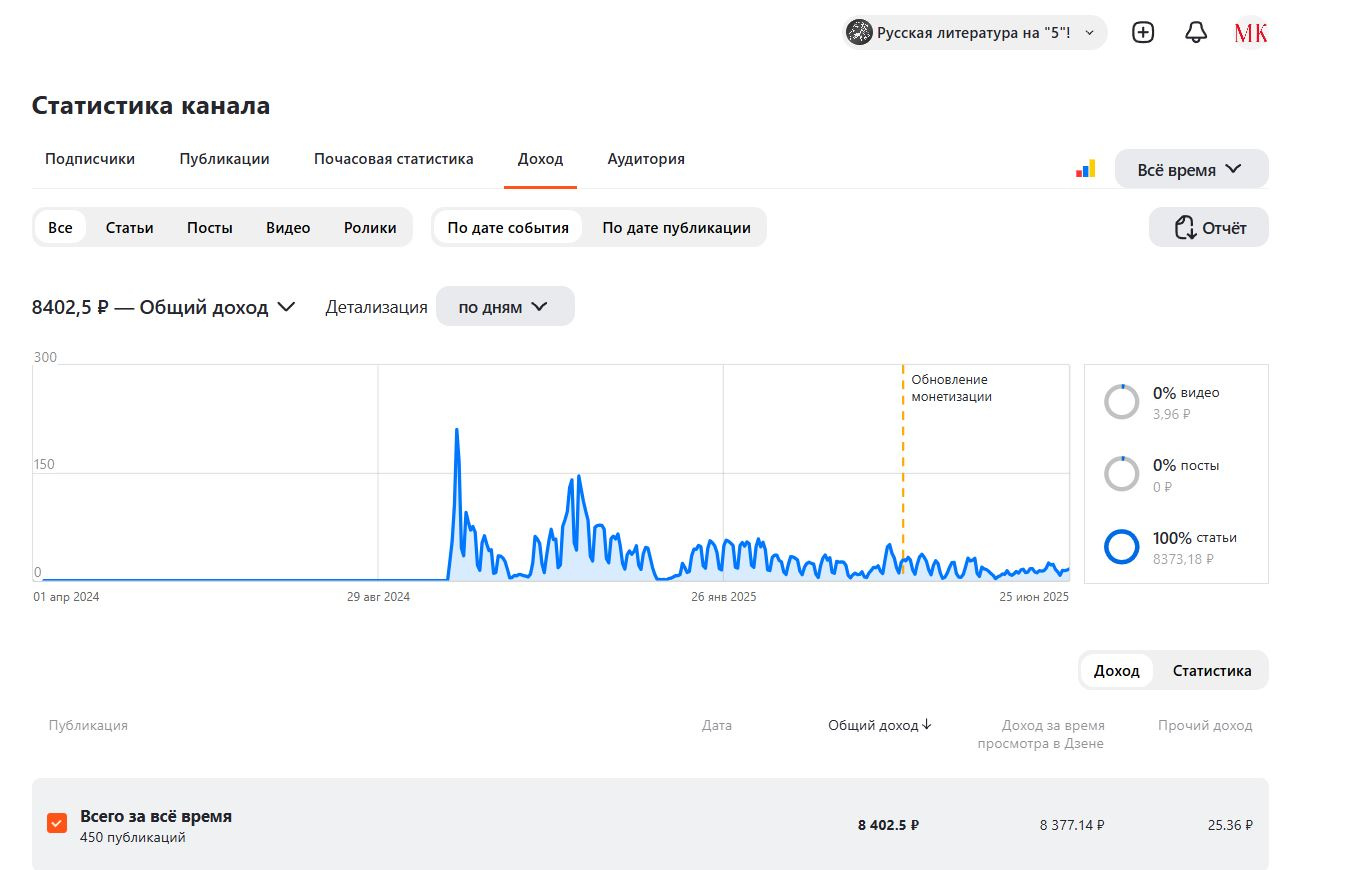Select the Ролики content filter
The image size is (1352, 870).
point(370,228)
